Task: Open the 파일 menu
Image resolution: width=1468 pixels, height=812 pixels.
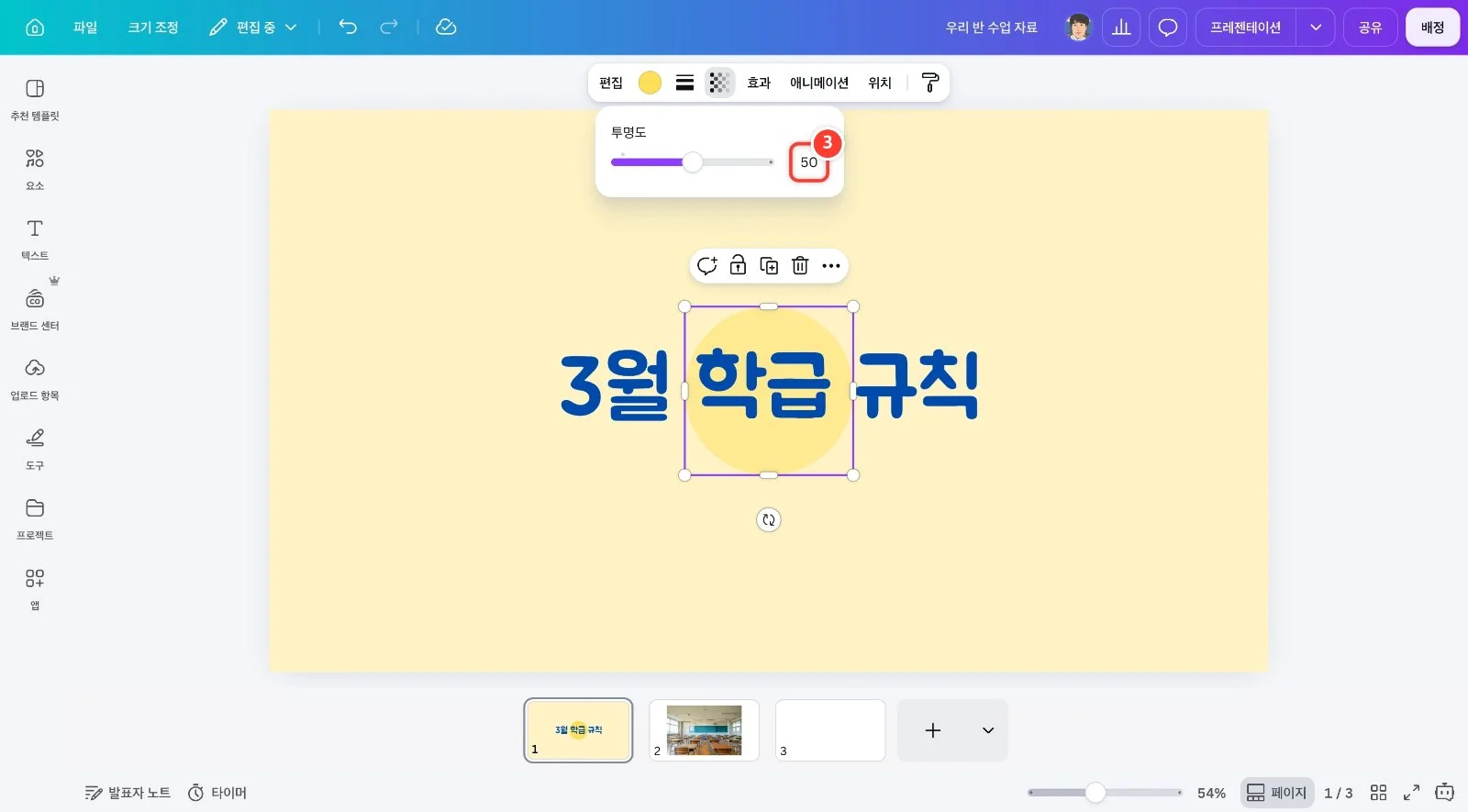Action: pos(85,28)
